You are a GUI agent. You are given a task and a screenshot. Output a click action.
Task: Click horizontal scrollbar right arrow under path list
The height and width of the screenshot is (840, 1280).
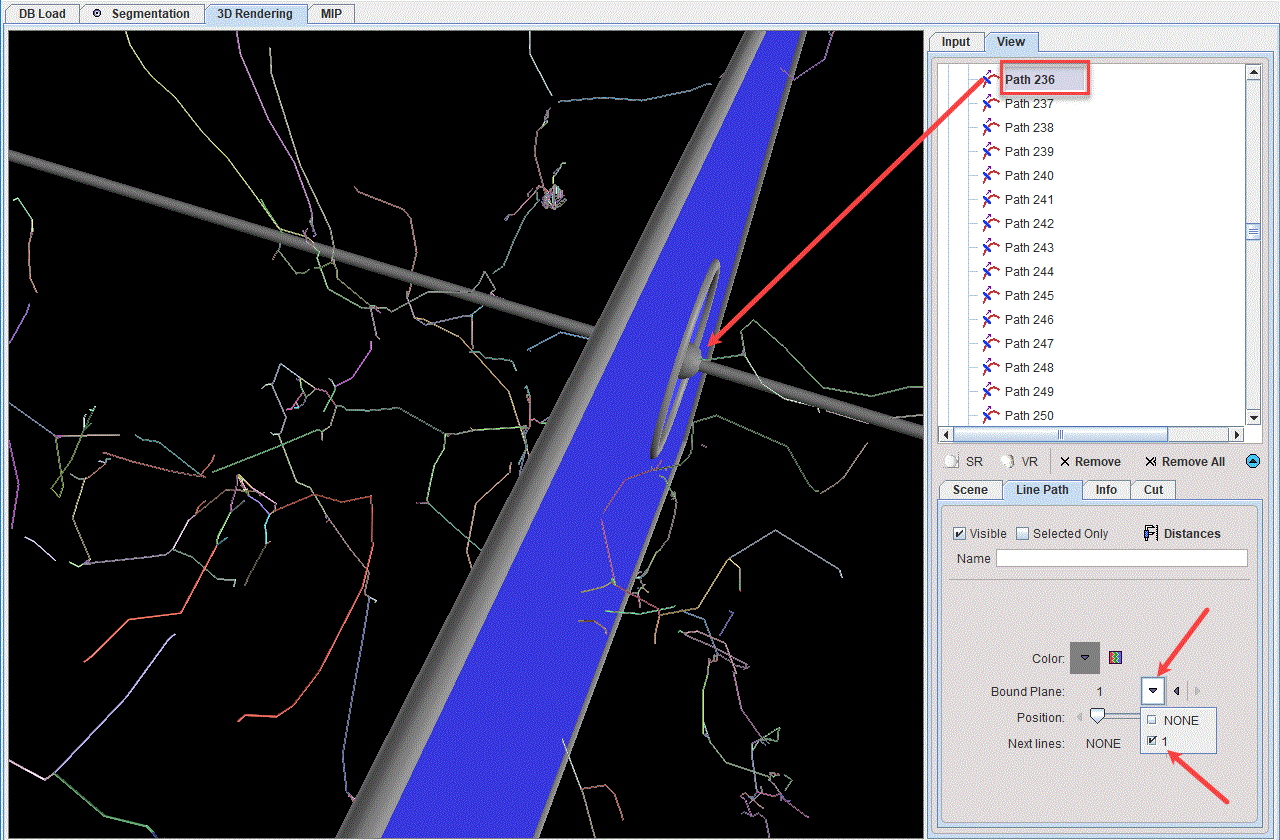[1237, 434]
